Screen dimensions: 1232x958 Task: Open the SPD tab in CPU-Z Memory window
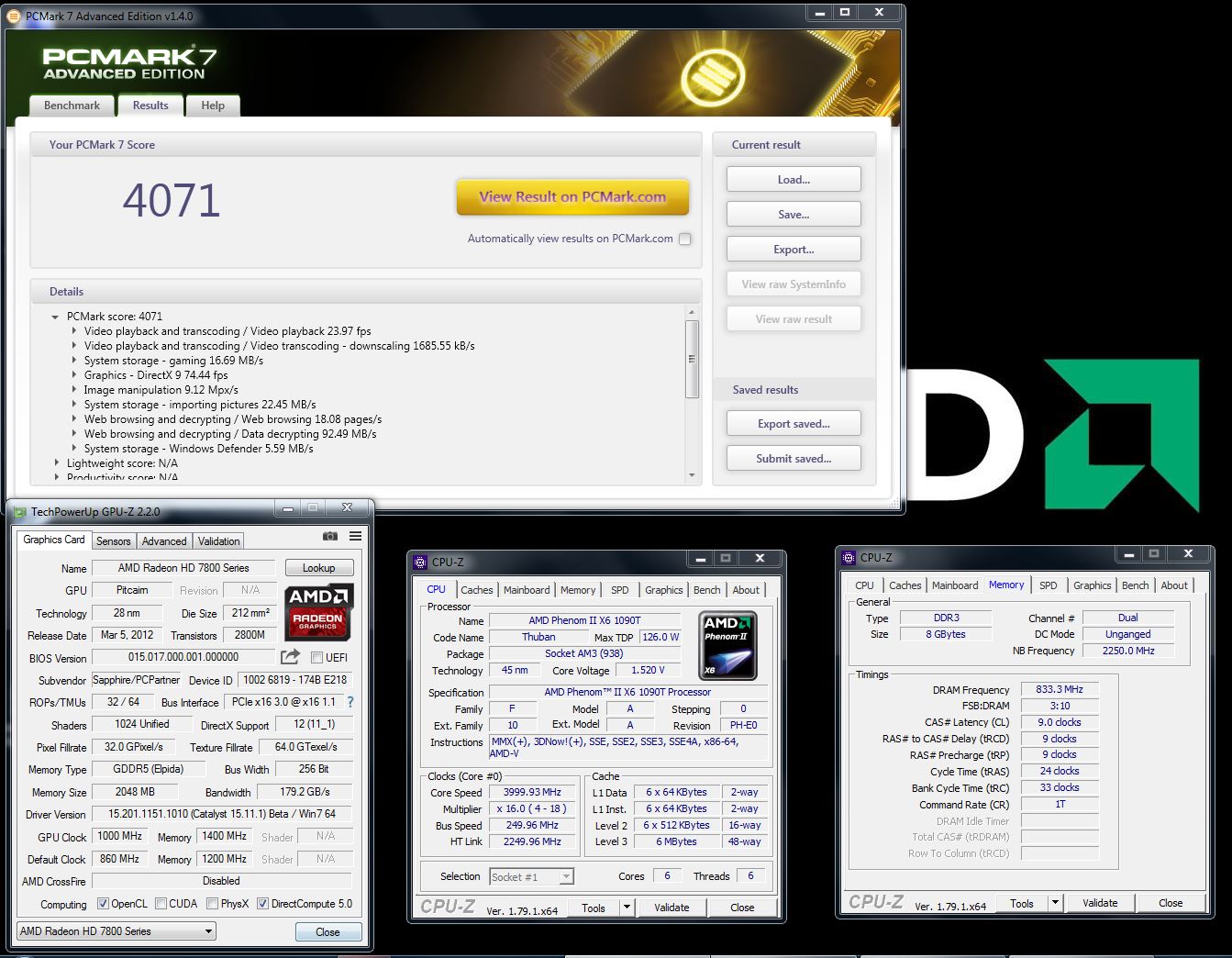coord(1048,585)
